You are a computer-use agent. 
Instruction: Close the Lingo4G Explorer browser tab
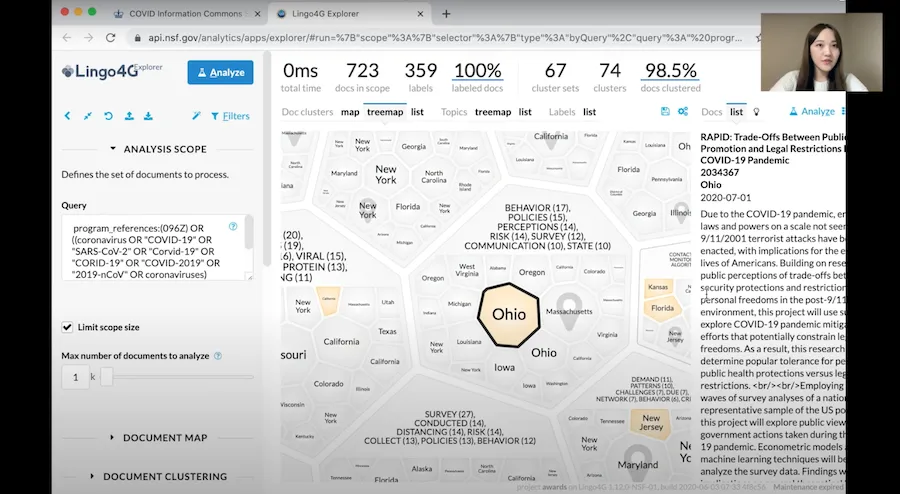(x=420, y=14)
